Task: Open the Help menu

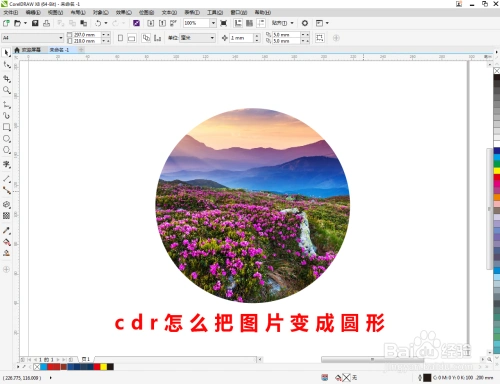Action: [x=263, y=12]
